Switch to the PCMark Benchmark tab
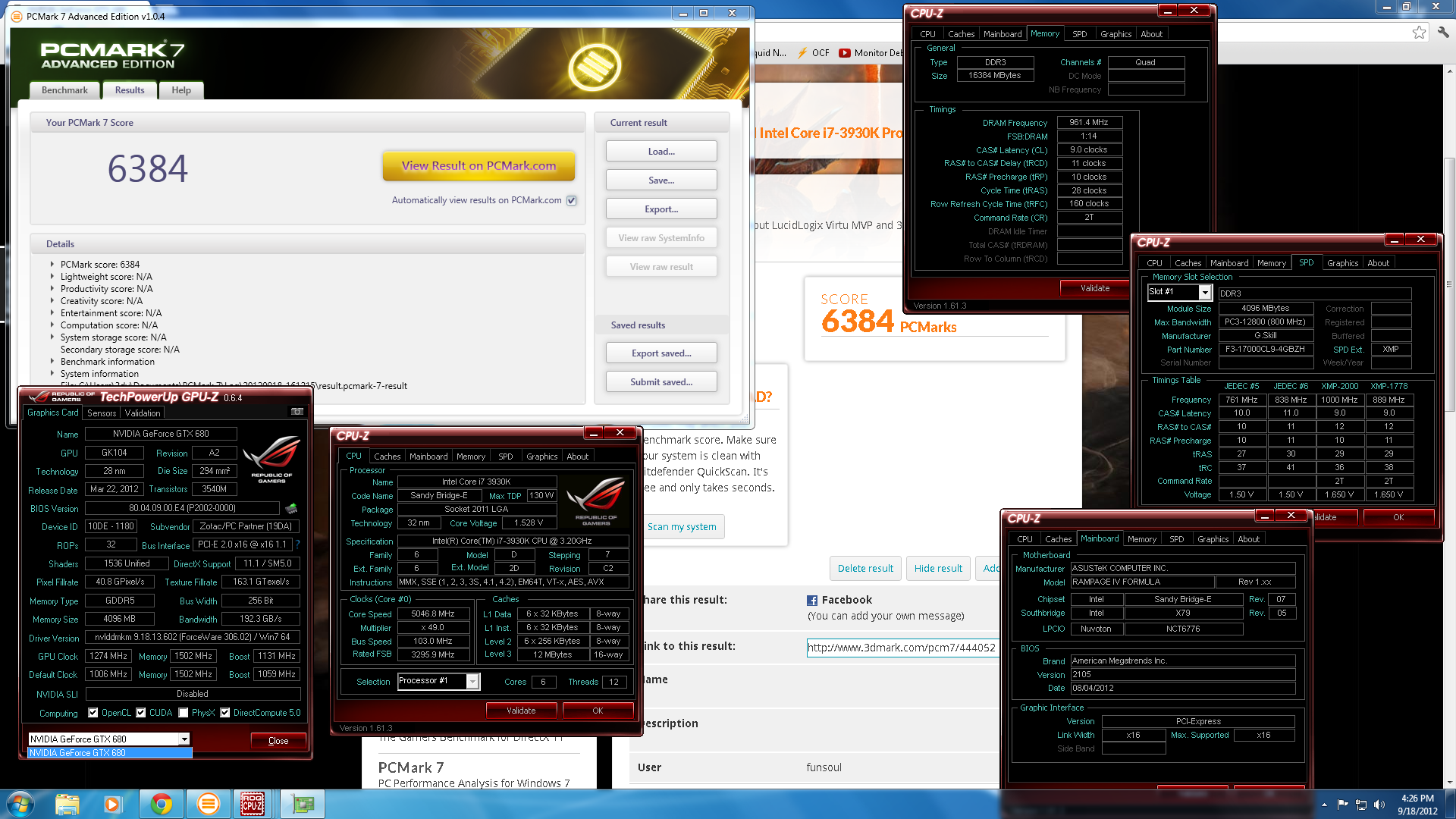Viewport: 1456px width, 819px height. [x=64, y=90]
